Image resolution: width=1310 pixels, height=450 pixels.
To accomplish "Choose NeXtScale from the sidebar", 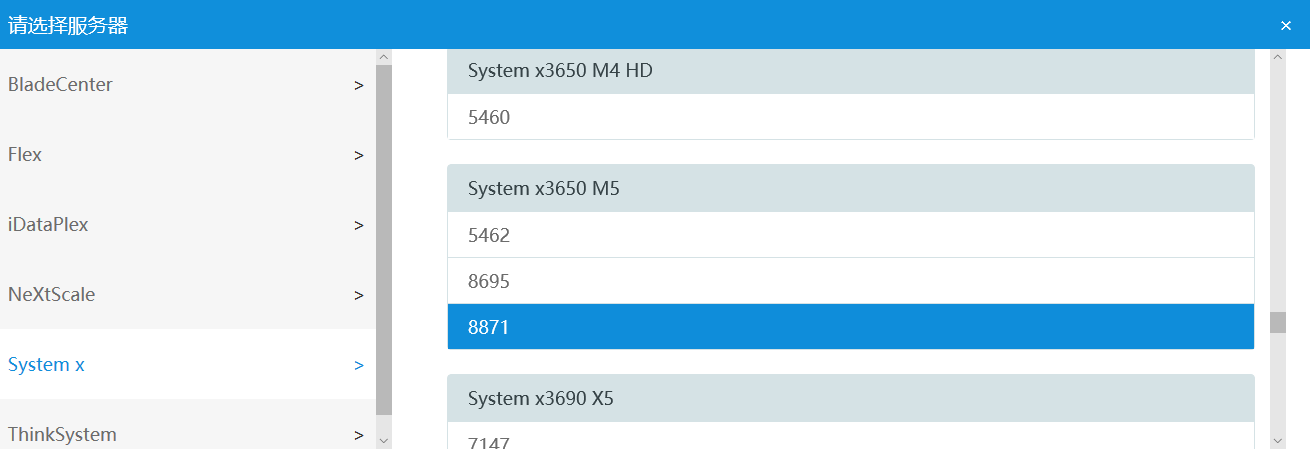I will click(51, 295).
